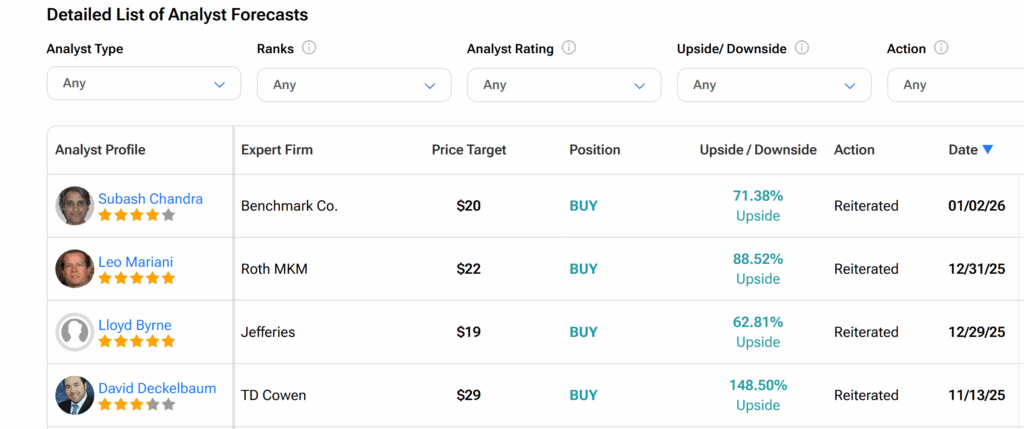Open the Action filter dropdown
Image resolution: width=1024 pixels, height=429 pixels.
pos(954,85)
